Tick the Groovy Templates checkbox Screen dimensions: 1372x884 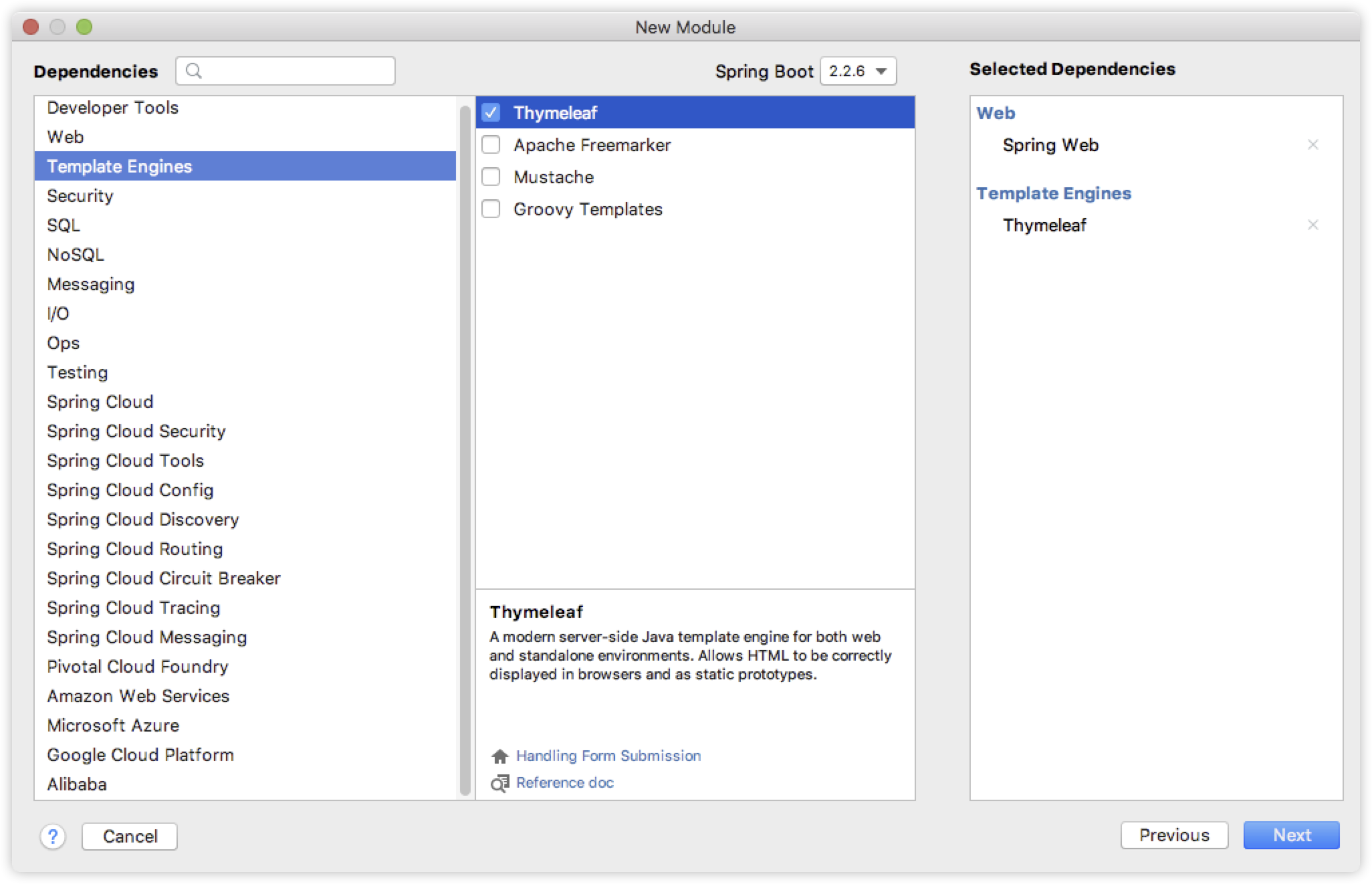click(491, 209)
